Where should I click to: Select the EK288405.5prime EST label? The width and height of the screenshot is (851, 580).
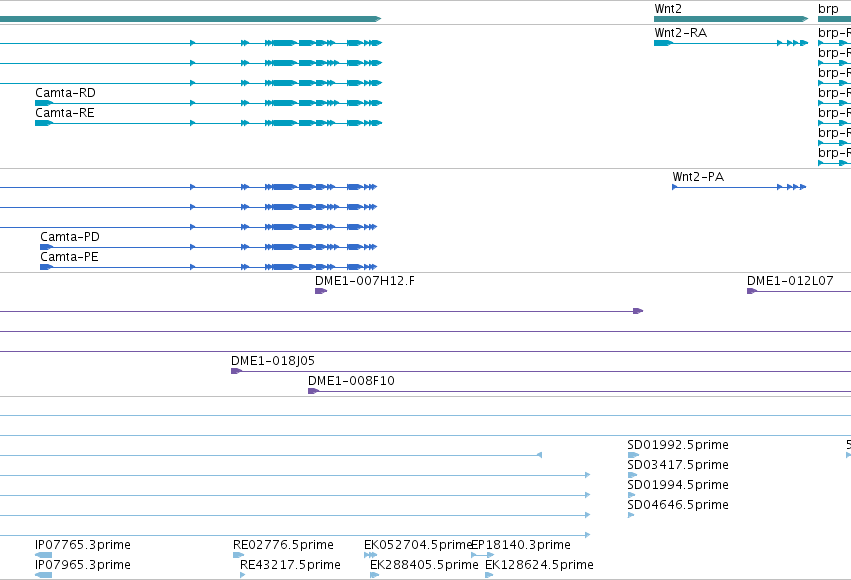point(424,565)
